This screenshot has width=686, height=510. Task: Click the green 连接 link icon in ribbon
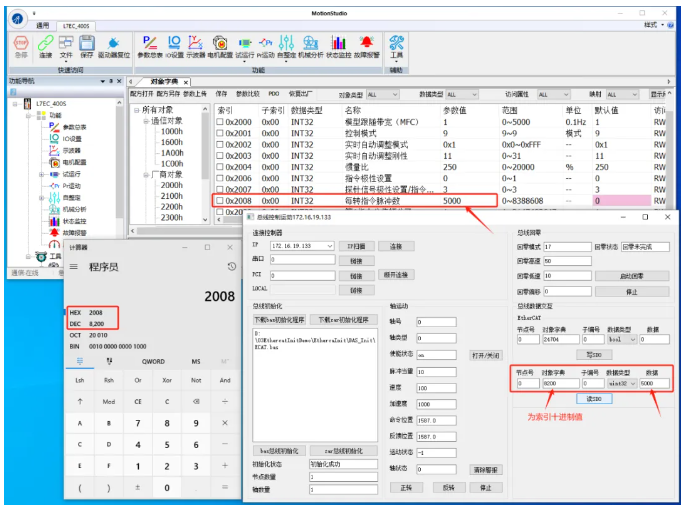46,47
